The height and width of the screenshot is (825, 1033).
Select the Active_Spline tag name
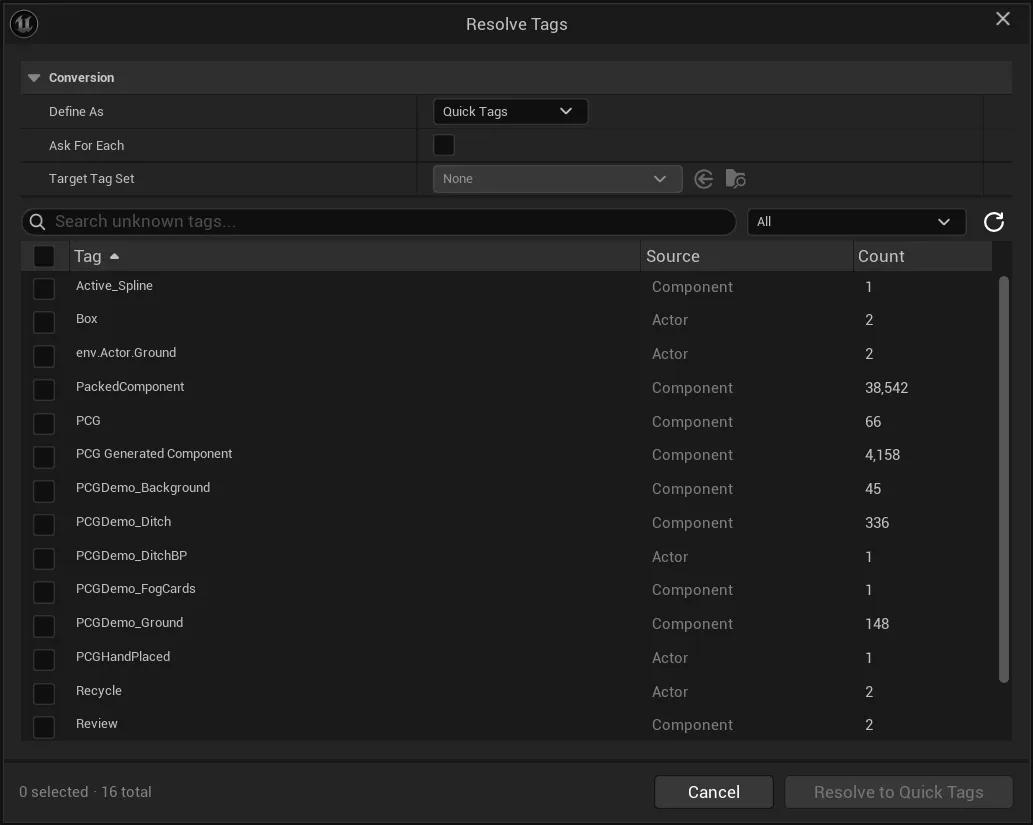pos(114,286)
